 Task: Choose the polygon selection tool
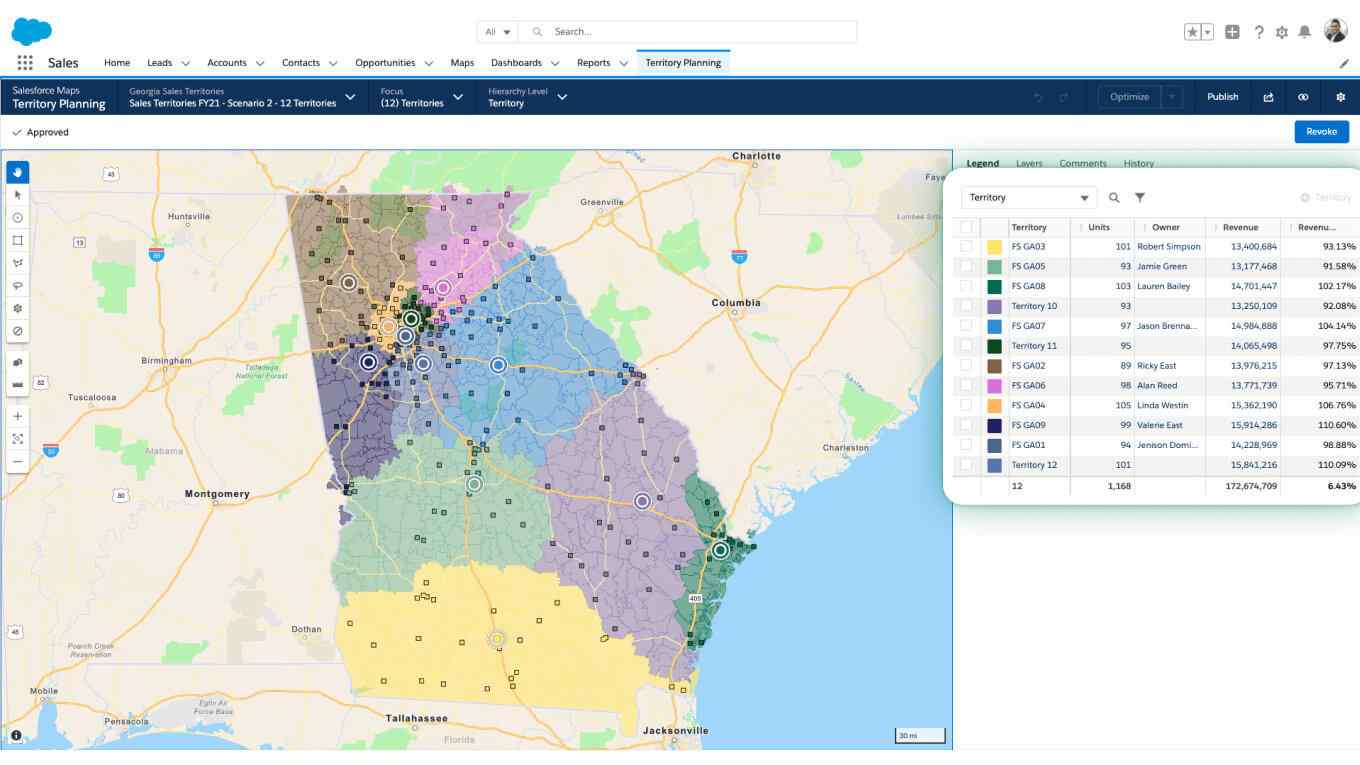pos(17,263)
